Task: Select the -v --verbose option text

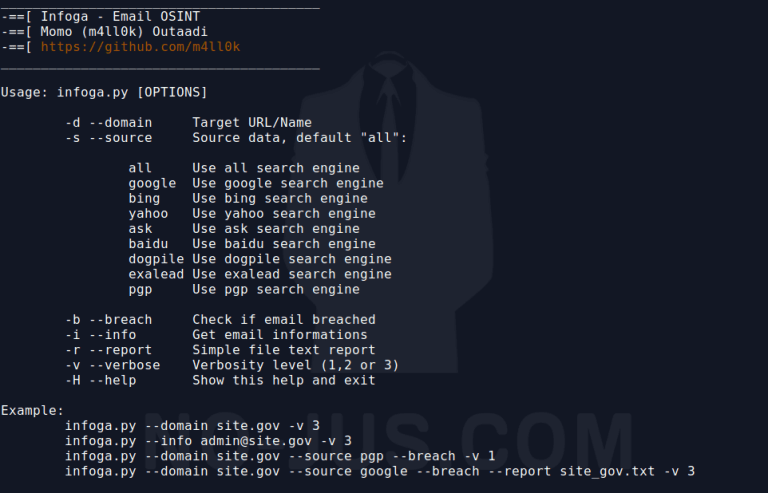Action: point(113,366)
